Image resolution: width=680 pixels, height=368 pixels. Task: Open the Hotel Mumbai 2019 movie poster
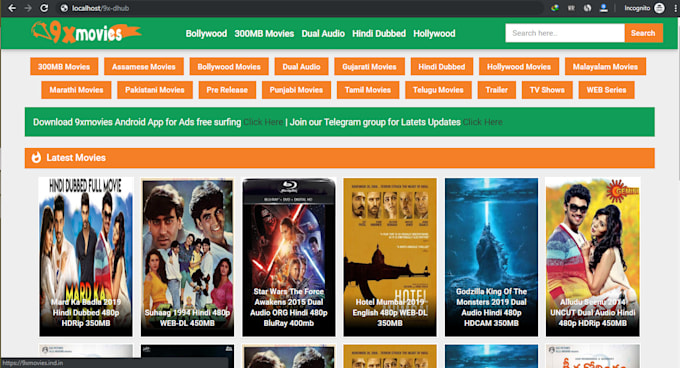pyautogui.click(x=390, y=257)
